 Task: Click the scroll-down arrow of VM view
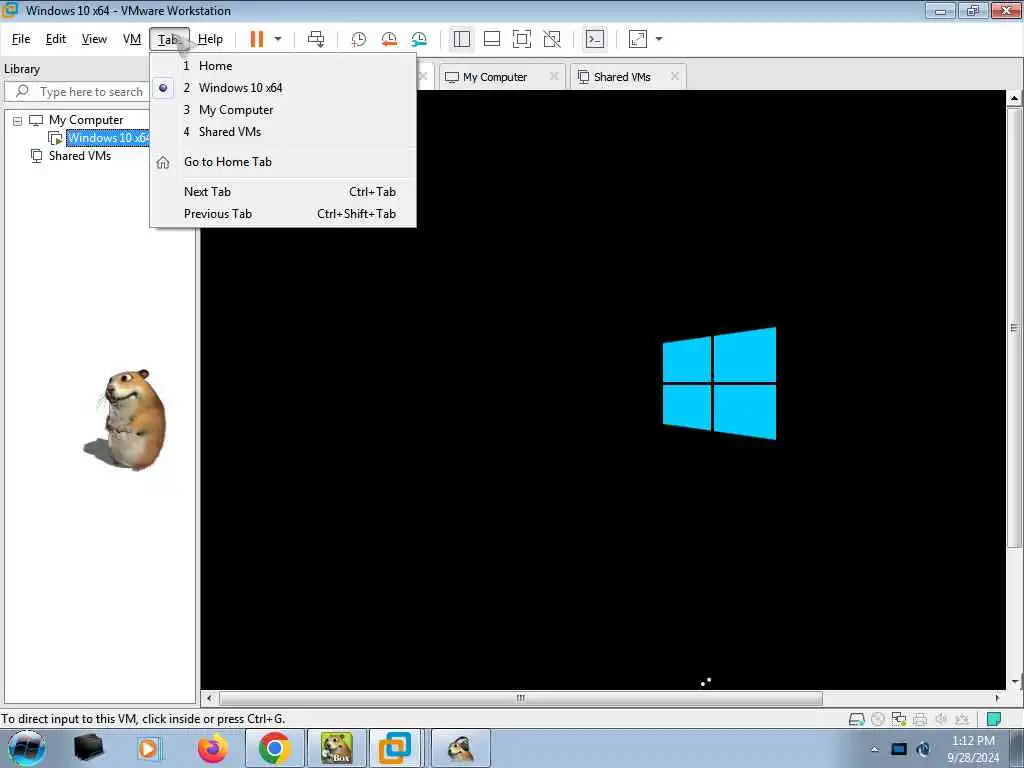click(x=1014, y=682)
